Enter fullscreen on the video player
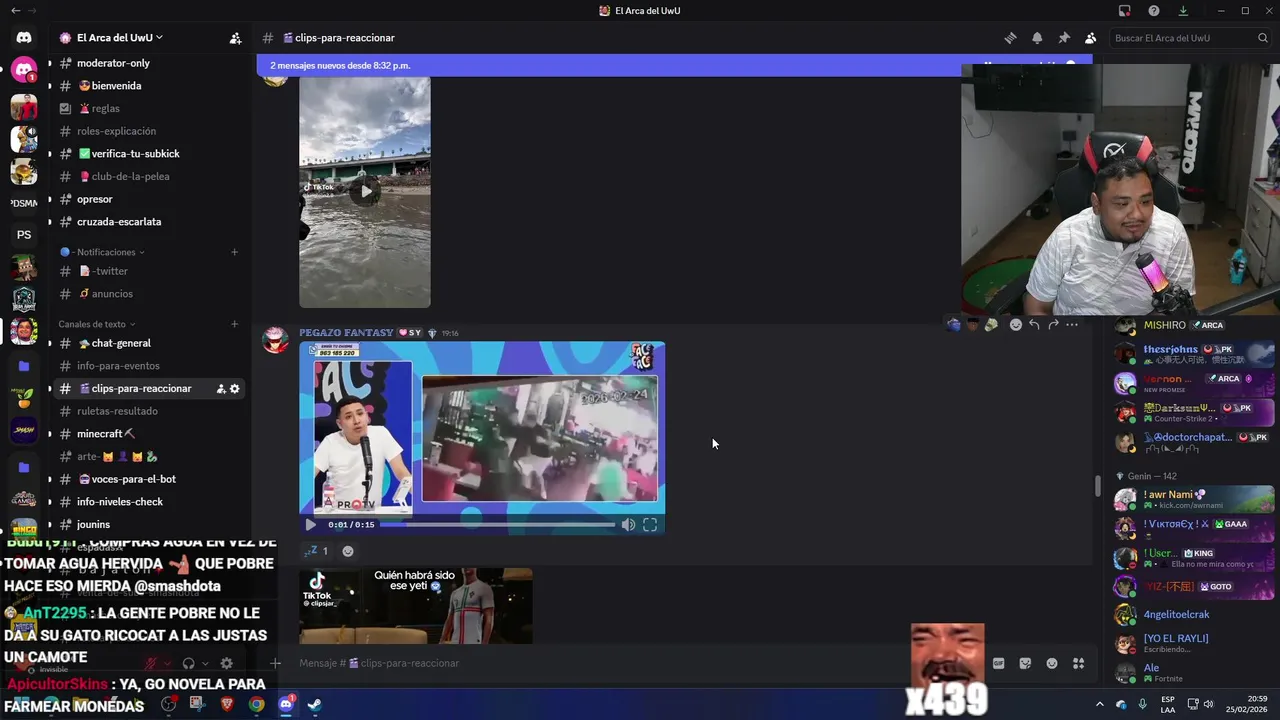 [x=650, y=524]
